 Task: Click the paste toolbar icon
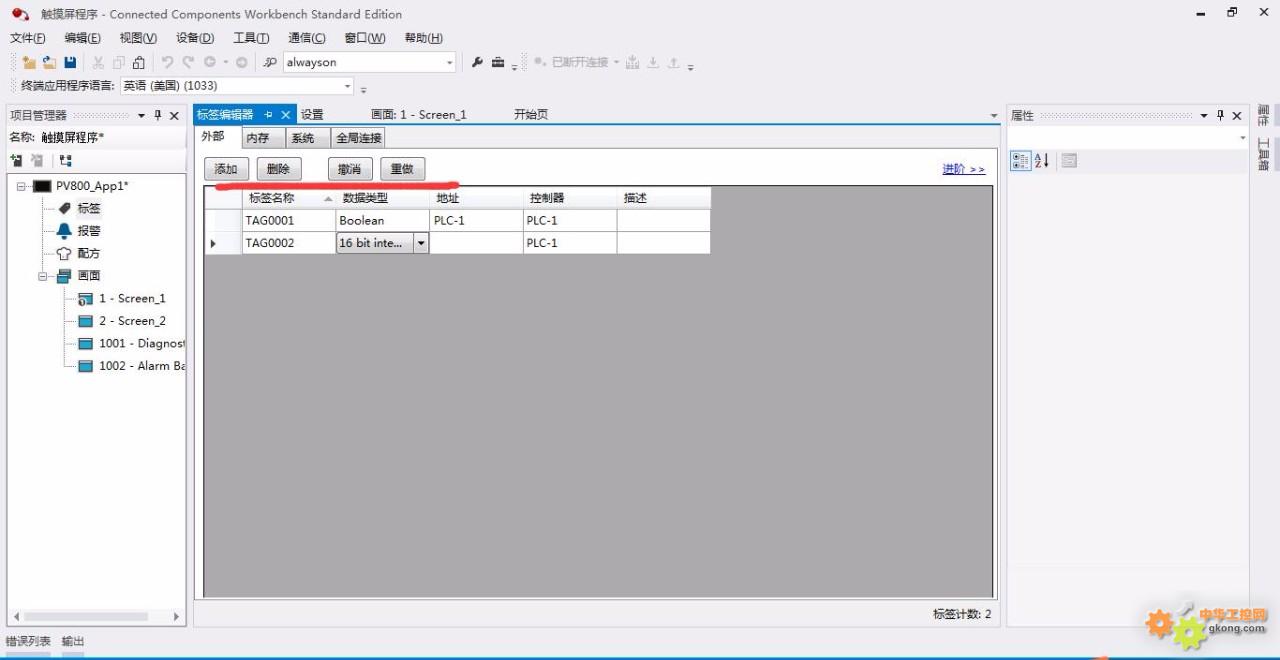139,62
